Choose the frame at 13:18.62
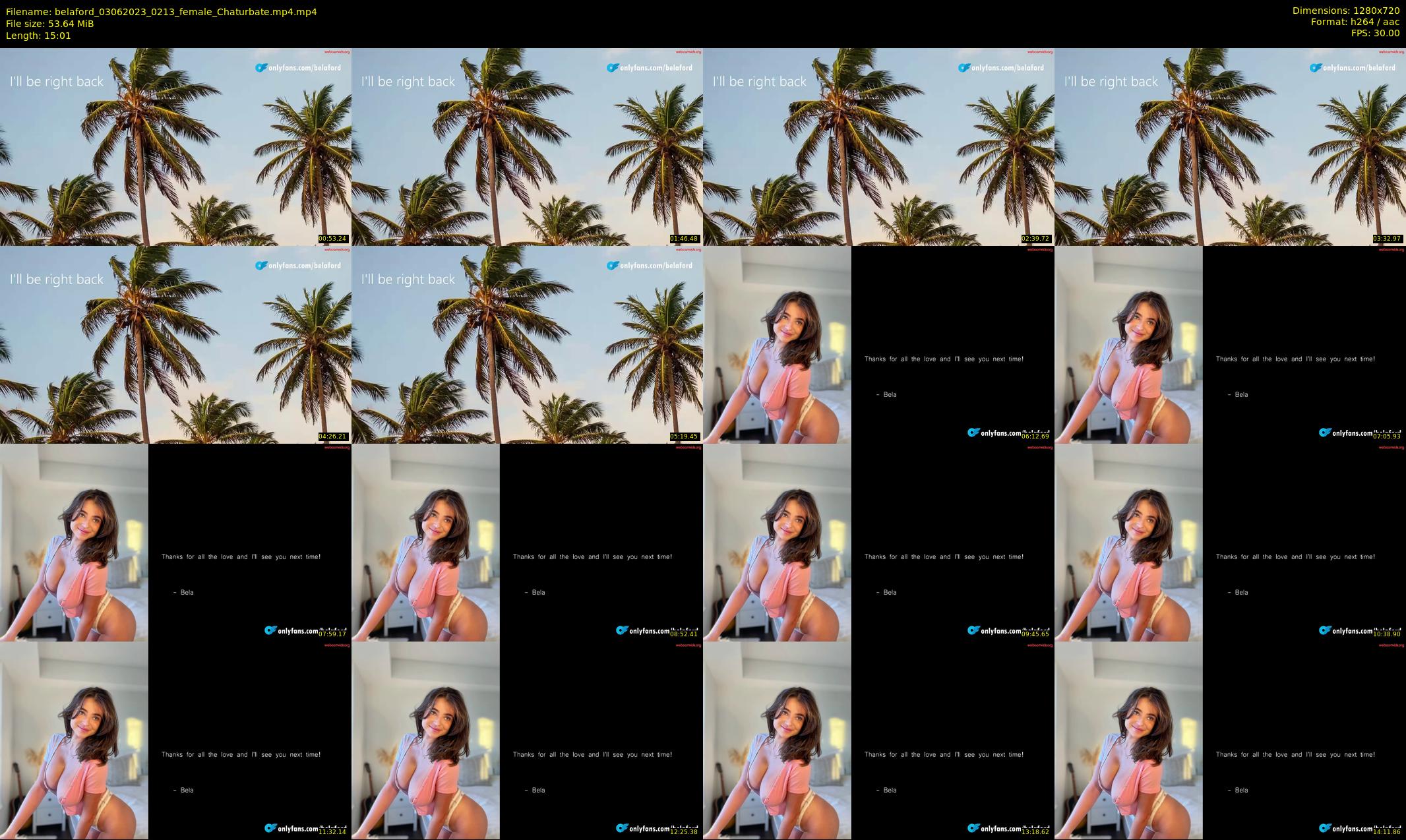 click(x=878, y=740)
